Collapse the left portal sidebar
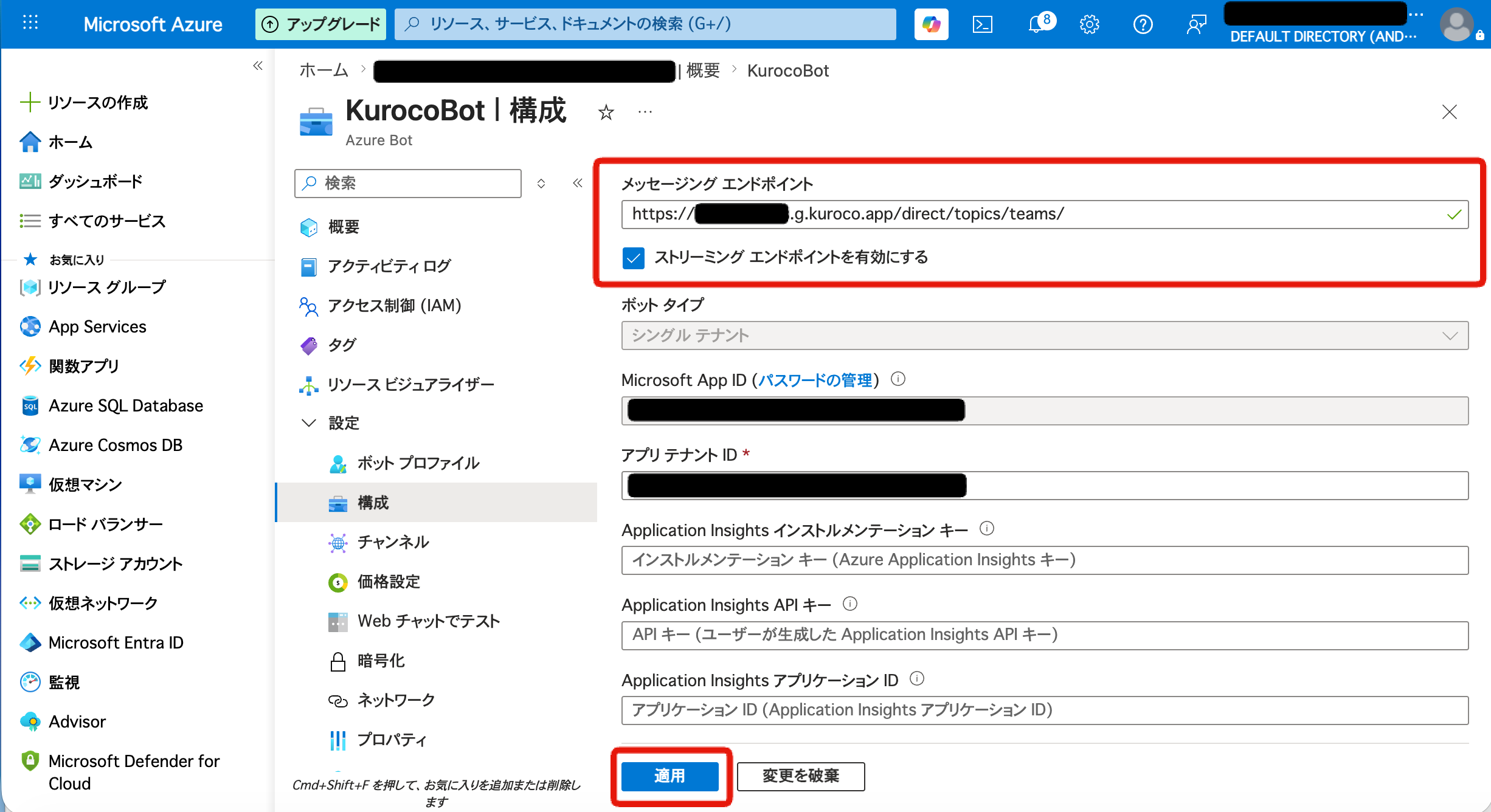1491x812 pixels. 258,66
